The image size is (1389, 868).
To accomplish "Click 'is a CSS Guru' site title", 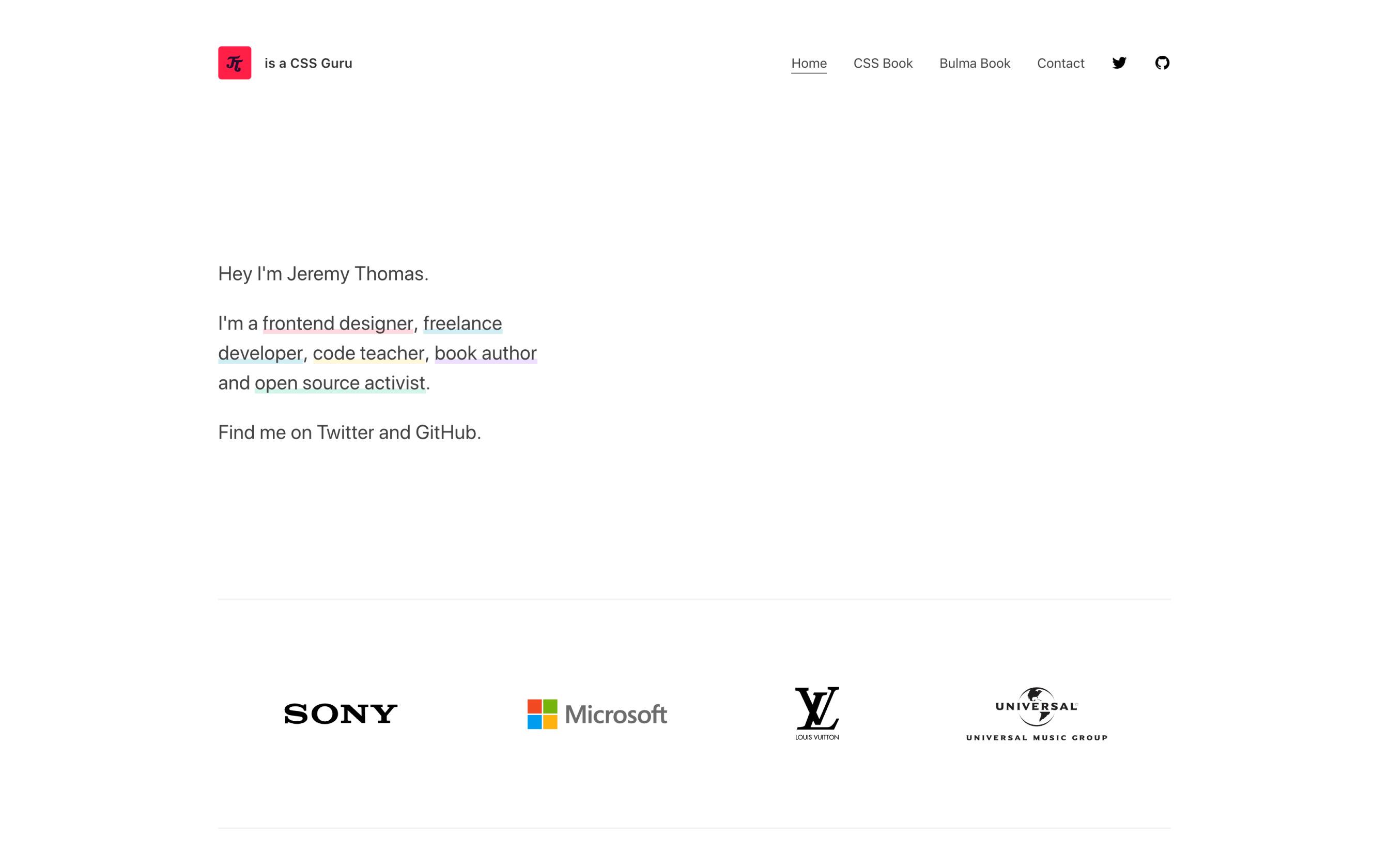I will click(308, 63).
